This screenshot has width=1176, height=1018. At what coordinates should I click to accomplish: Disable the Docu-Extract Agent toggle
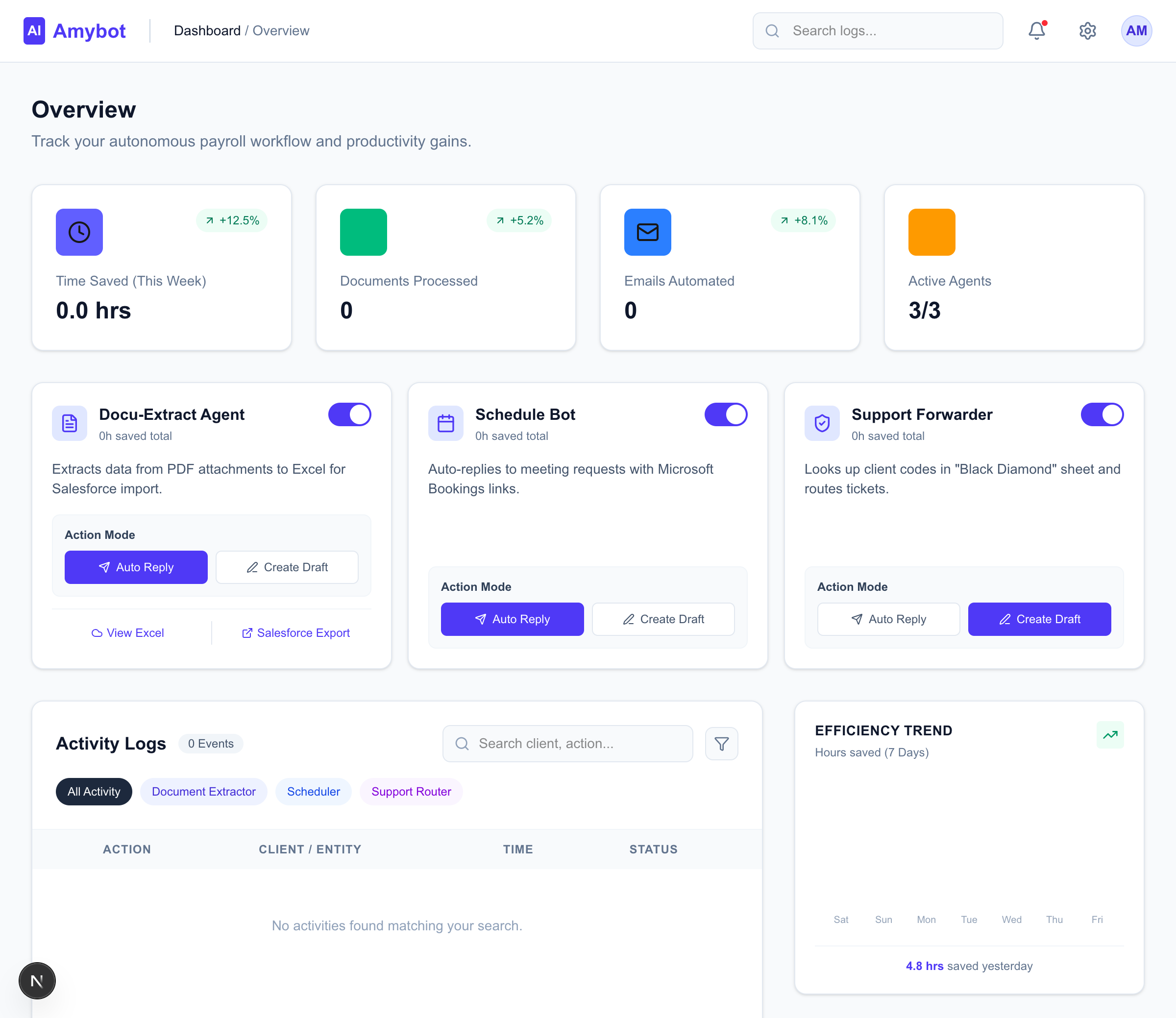[349, 414]
